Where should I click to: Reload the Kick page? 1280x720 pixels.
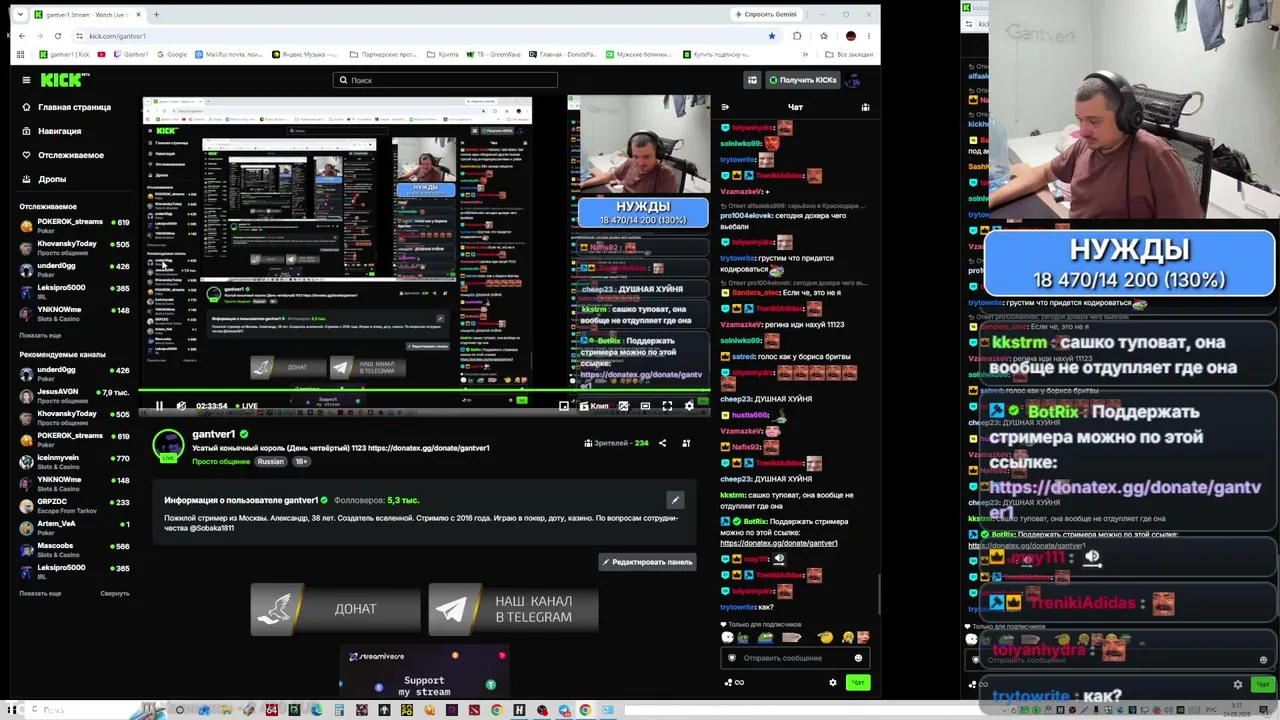coord(58,36)
